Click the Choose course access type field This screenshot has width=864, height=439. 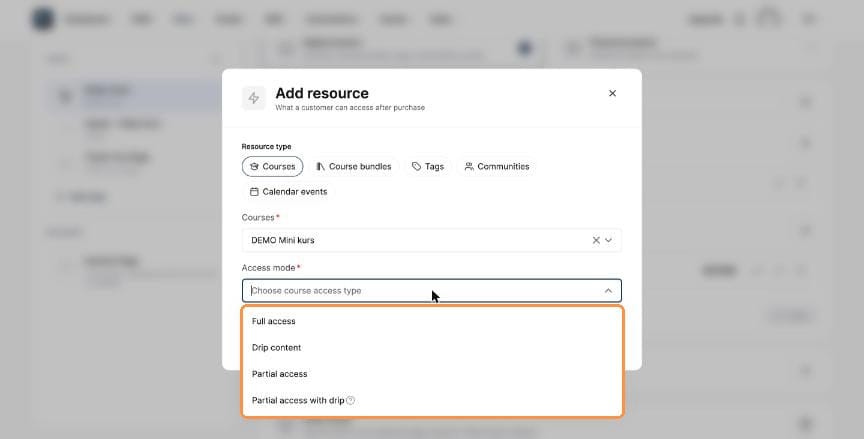[431, 291]
